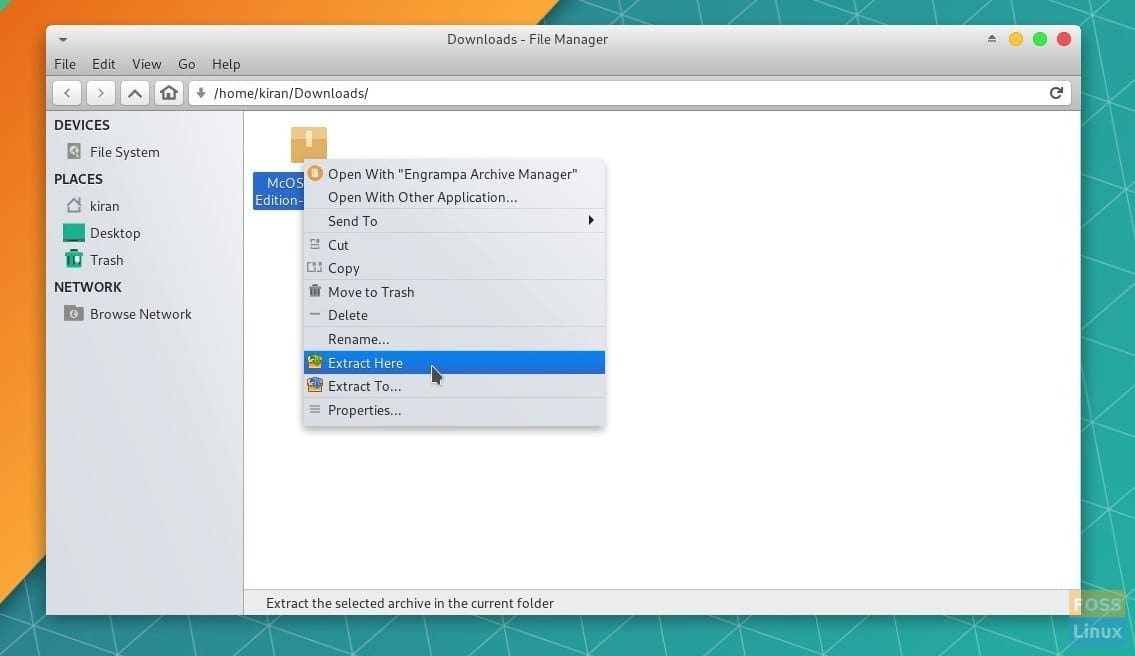Click the Extract To archive icon
The image size is (1135, 656).
click(x=315, y=385)
